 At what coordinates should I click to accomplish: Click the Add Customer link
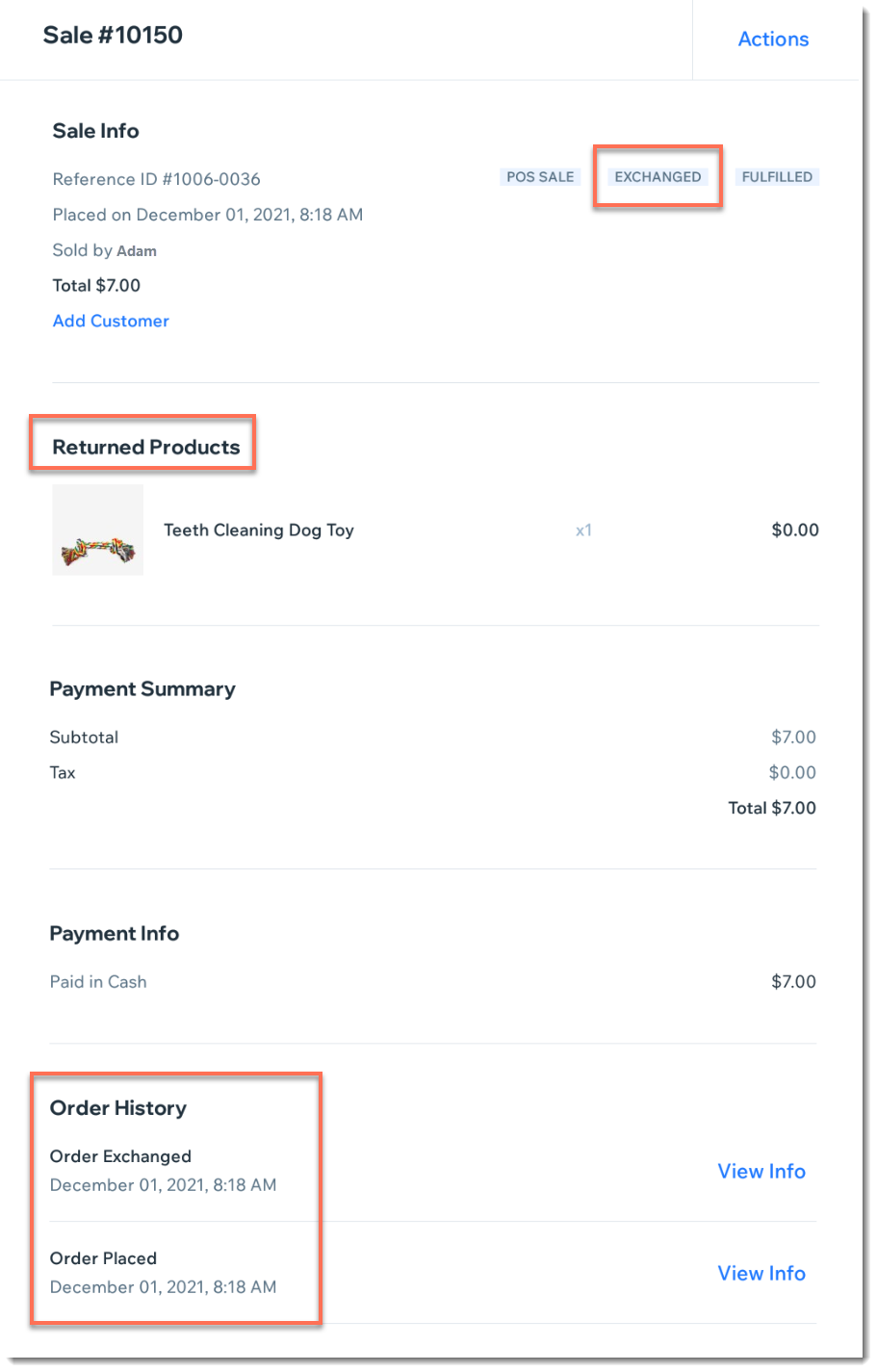click(x=111, y=321)
